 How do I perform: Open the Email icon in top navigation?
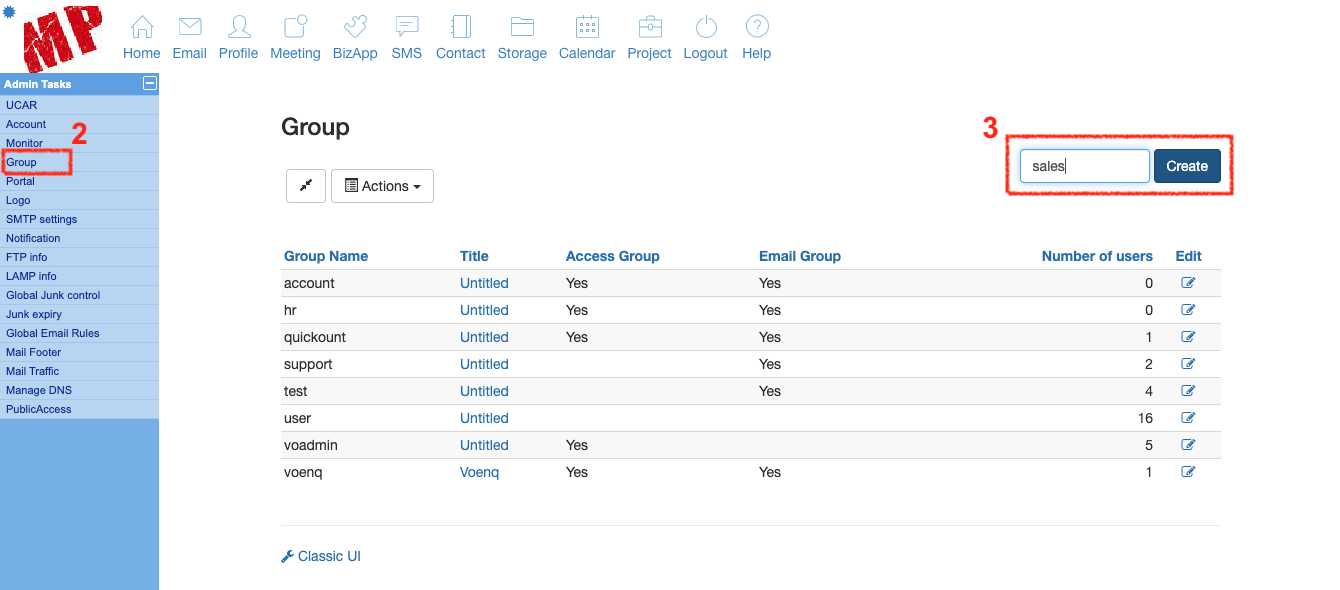tap(189, 28)
